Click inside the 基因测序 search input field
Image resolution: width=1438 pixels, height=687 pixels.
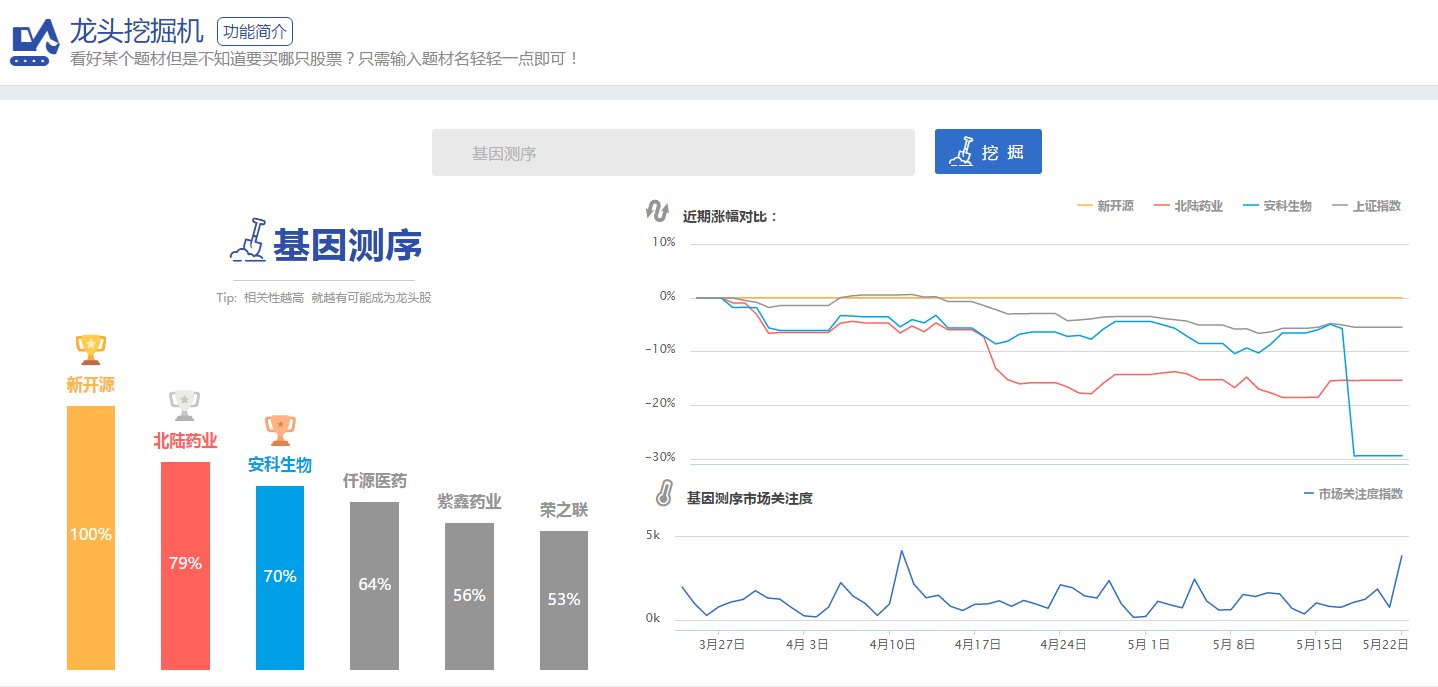[x=672, y=151]
